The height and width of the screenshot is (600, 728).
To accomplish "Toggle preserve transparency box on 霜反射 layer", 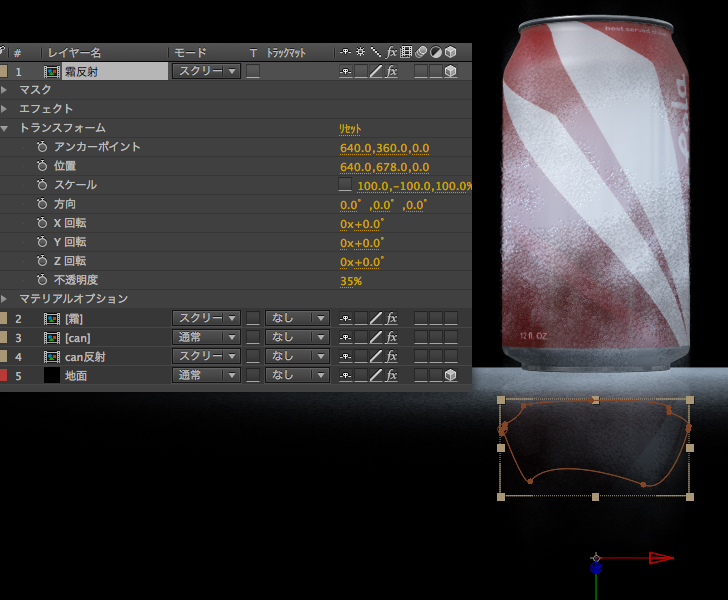I will [253, 71].
